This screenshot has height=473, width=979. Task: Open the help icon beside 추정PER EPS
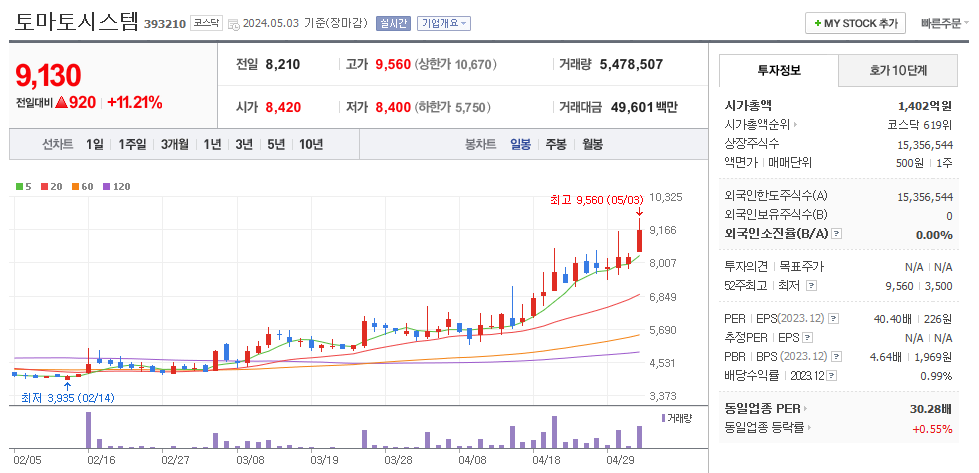[807, 338]
